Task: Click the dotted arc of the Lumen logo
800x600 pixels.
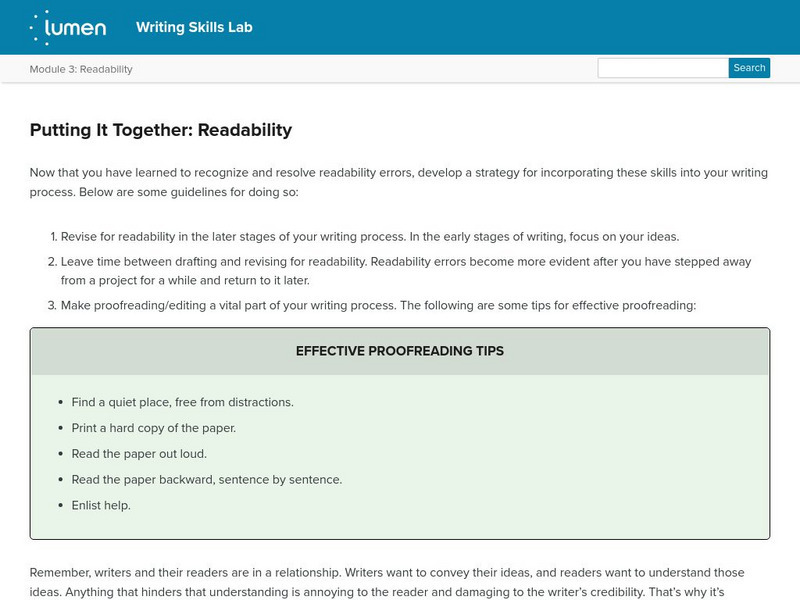Action: (35, 27)
